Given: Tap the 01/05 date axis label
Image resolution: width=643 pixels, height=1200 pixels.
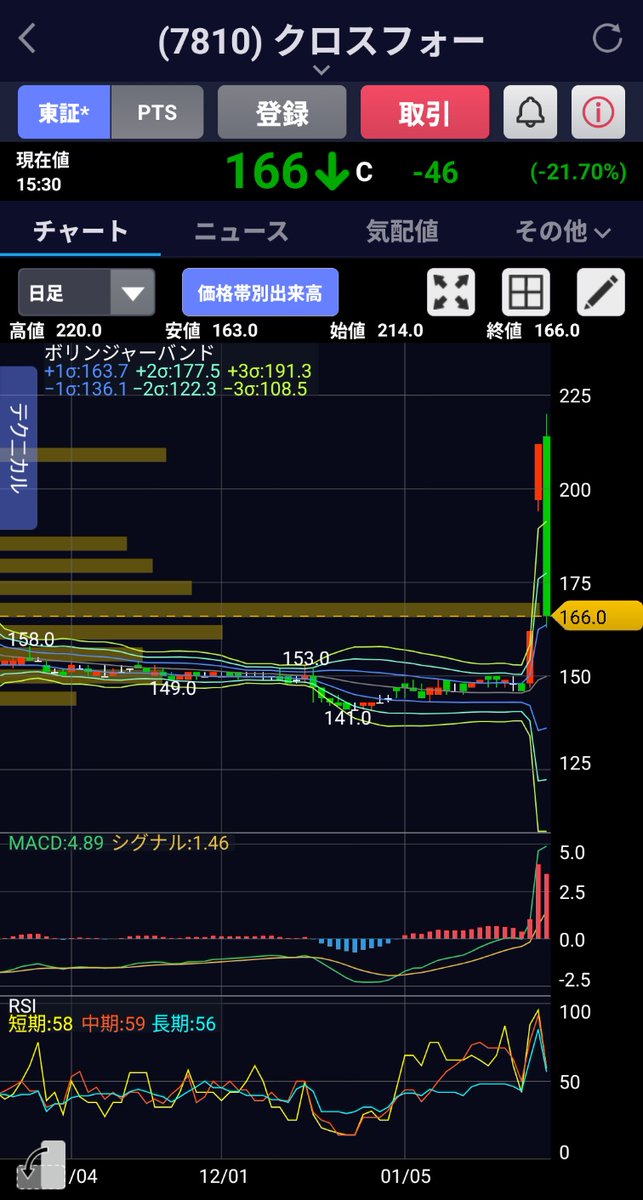Looking at the screenshot, I should tap(404, 1178).
